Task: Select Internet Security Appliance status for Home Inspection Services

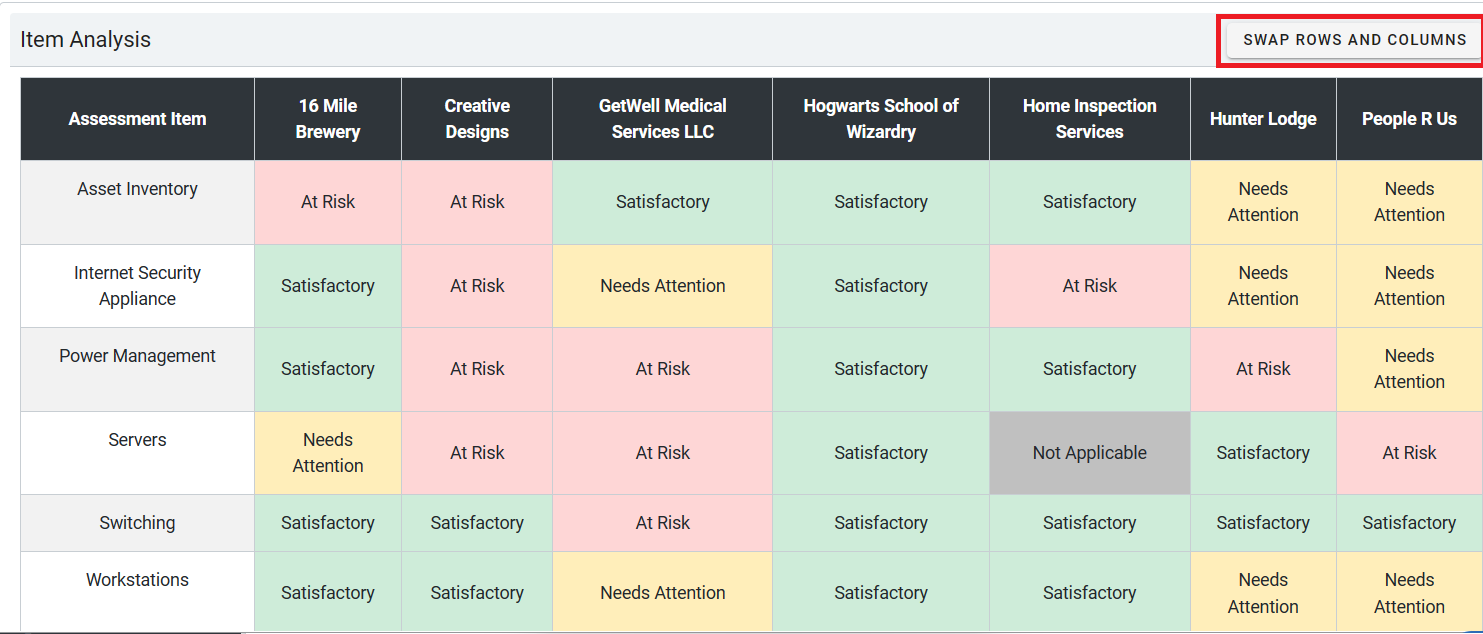Action: click(1090, 286)
